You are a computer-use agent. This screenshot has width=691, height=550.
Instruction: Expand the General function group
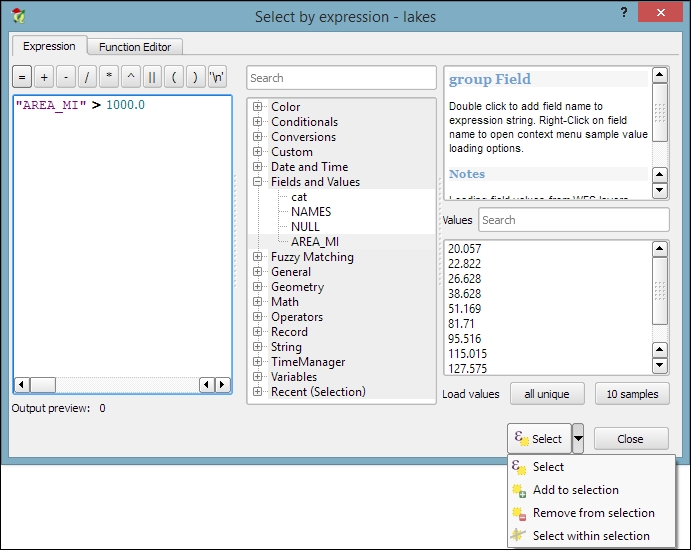pos(257,271)
